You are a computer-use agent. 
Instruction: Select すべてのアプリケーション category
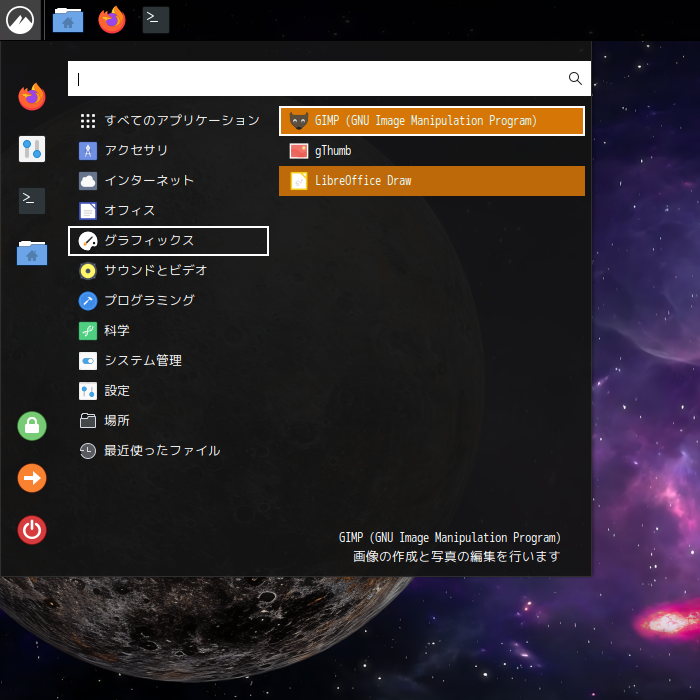168,121
